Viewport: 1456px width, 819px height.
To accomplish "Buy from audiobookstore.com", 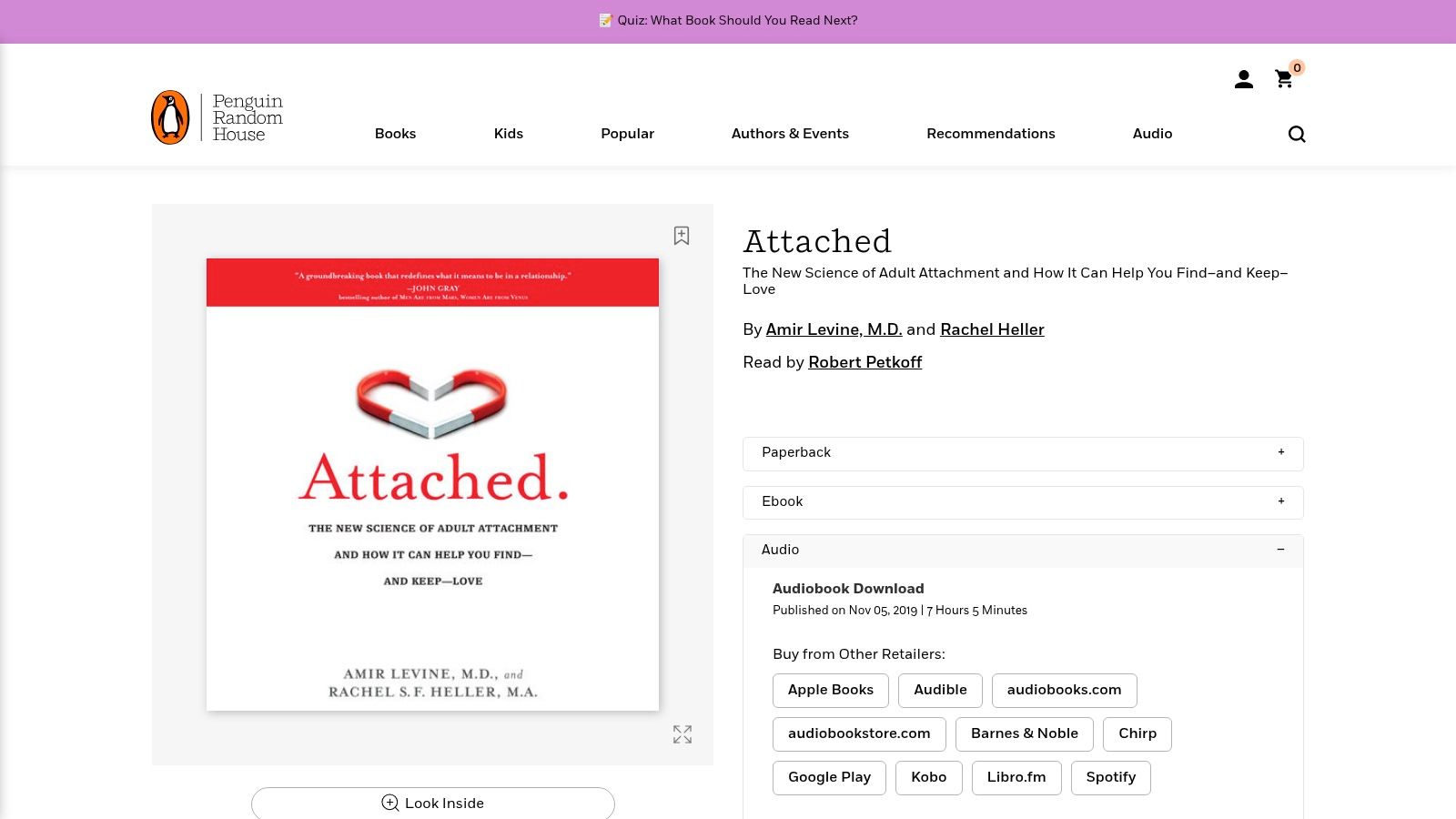I will pyautogui.click(x=859, y=734).
